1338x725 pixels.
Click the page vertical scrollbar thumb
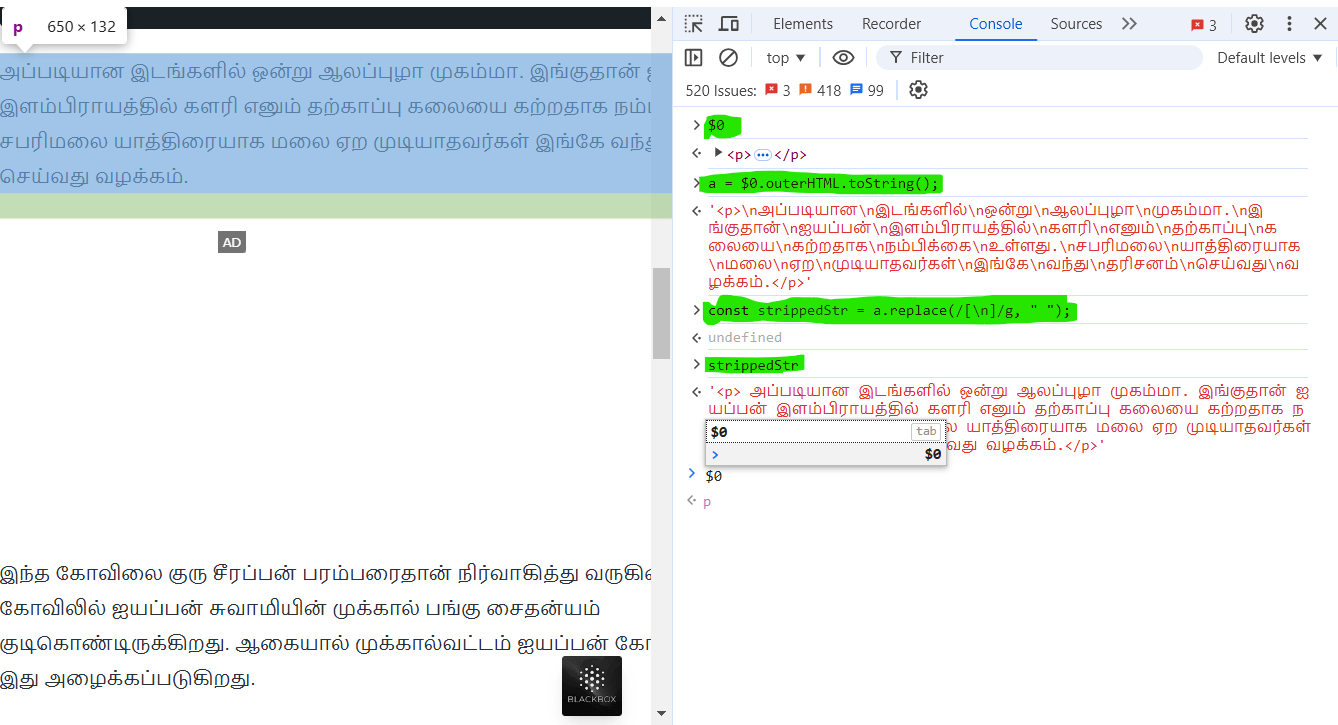tap(661, 313)
